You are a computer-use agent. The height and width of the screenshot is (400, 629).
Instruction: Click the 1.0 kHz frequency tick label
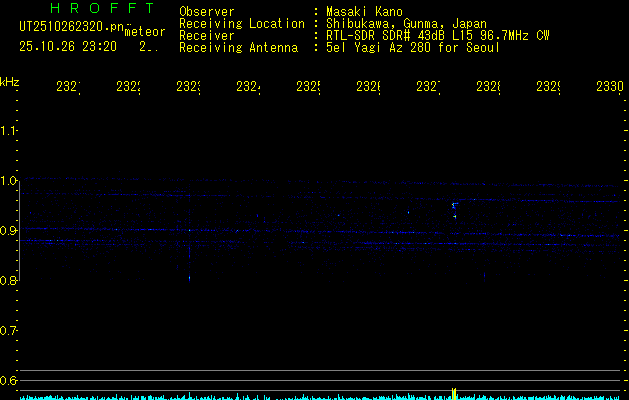(9, 181)
